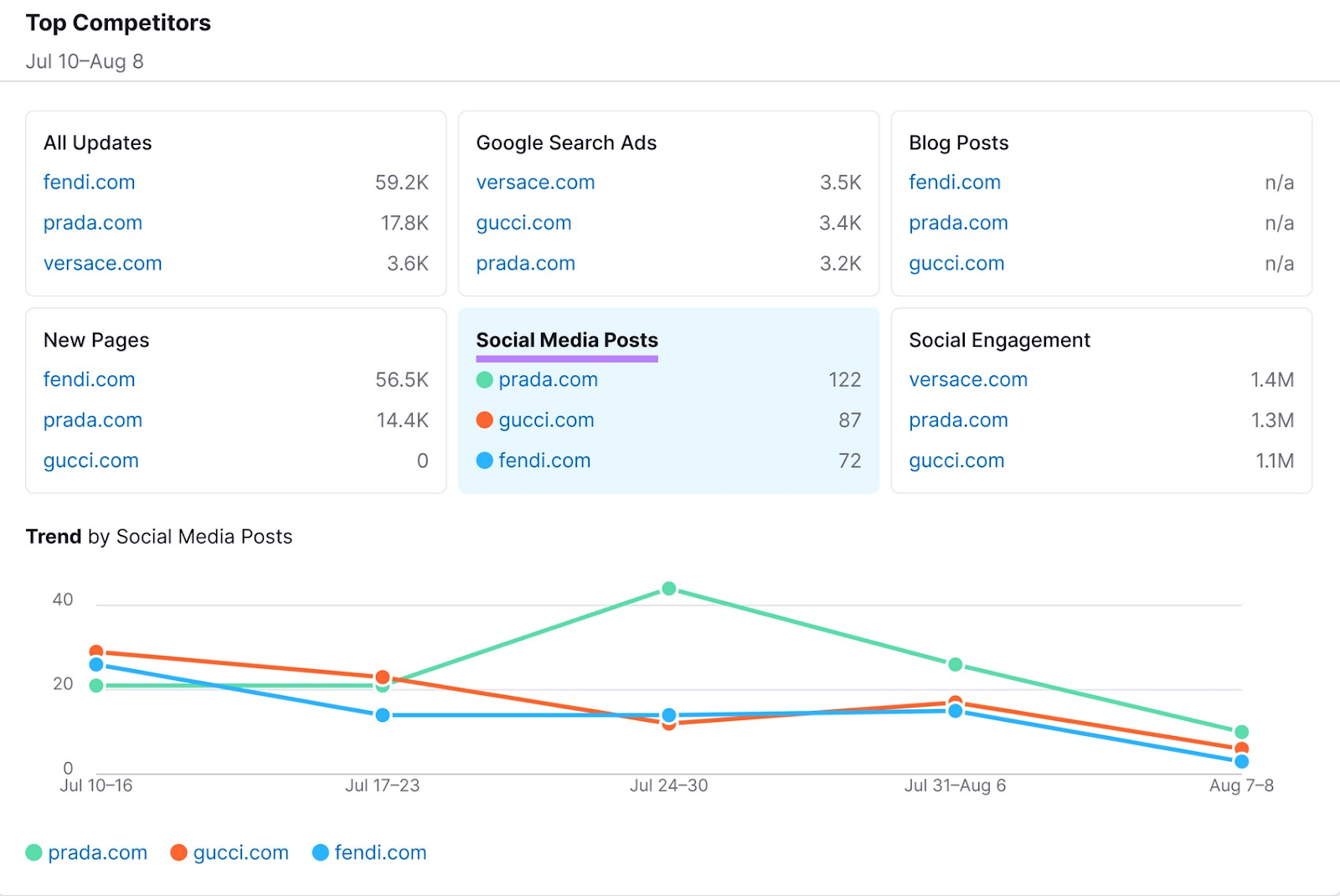The image size is (1340, 896).
Task: Click the green prada.com point at Jul 31–Aug 6
Action: pyautogui.click(x=955, y=665)
